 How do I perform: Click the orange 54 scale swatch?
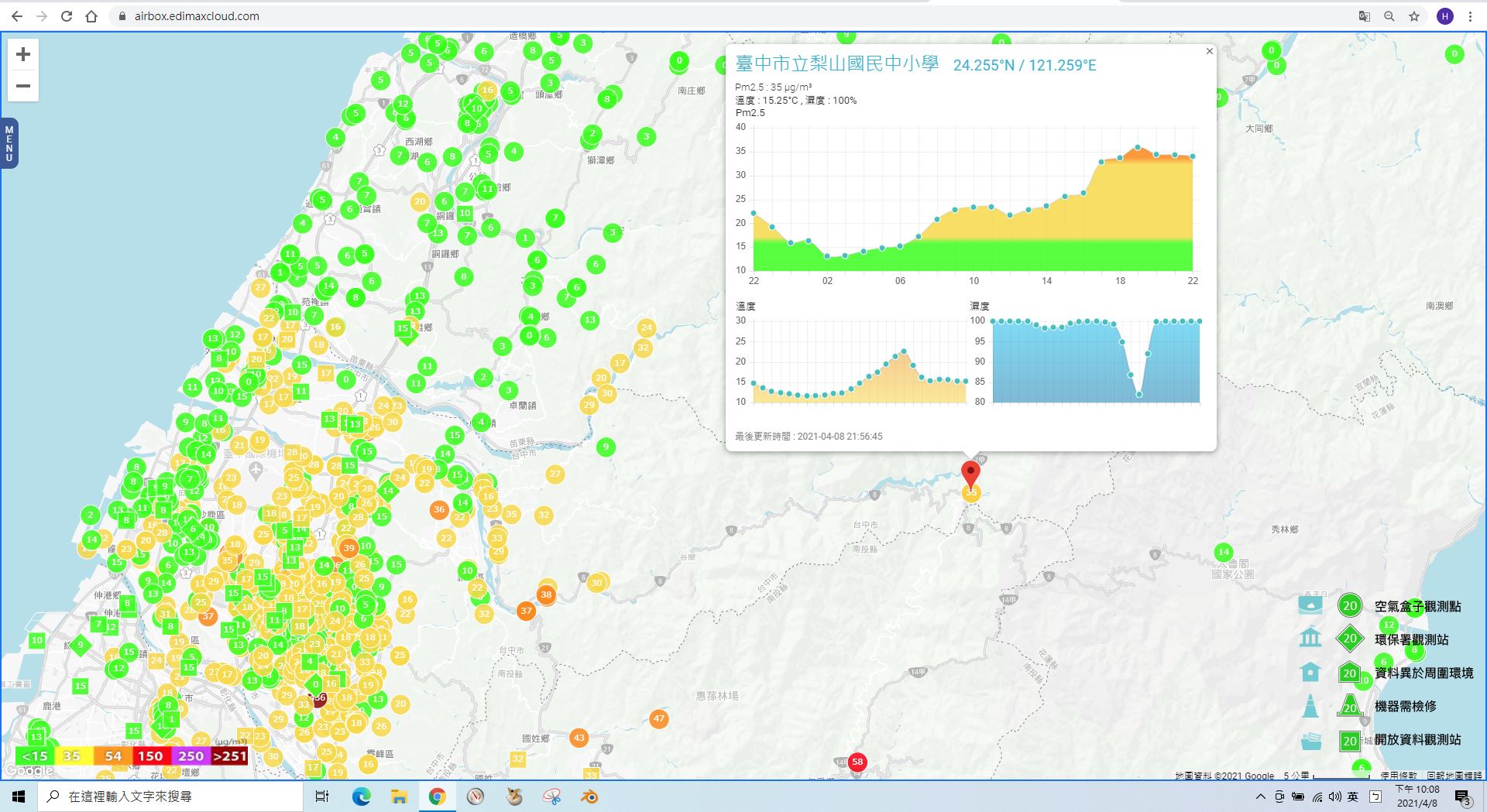click(x=112, y=756)
